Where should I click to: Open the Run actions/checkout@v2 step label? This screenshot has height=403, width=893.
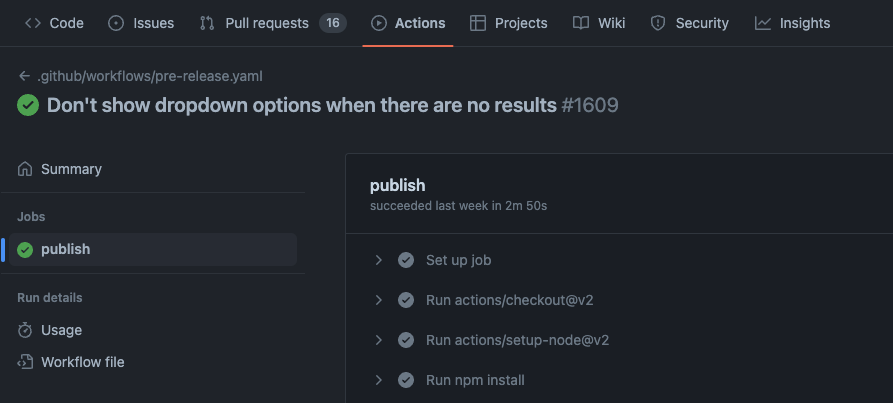click(x=510, y=300)
